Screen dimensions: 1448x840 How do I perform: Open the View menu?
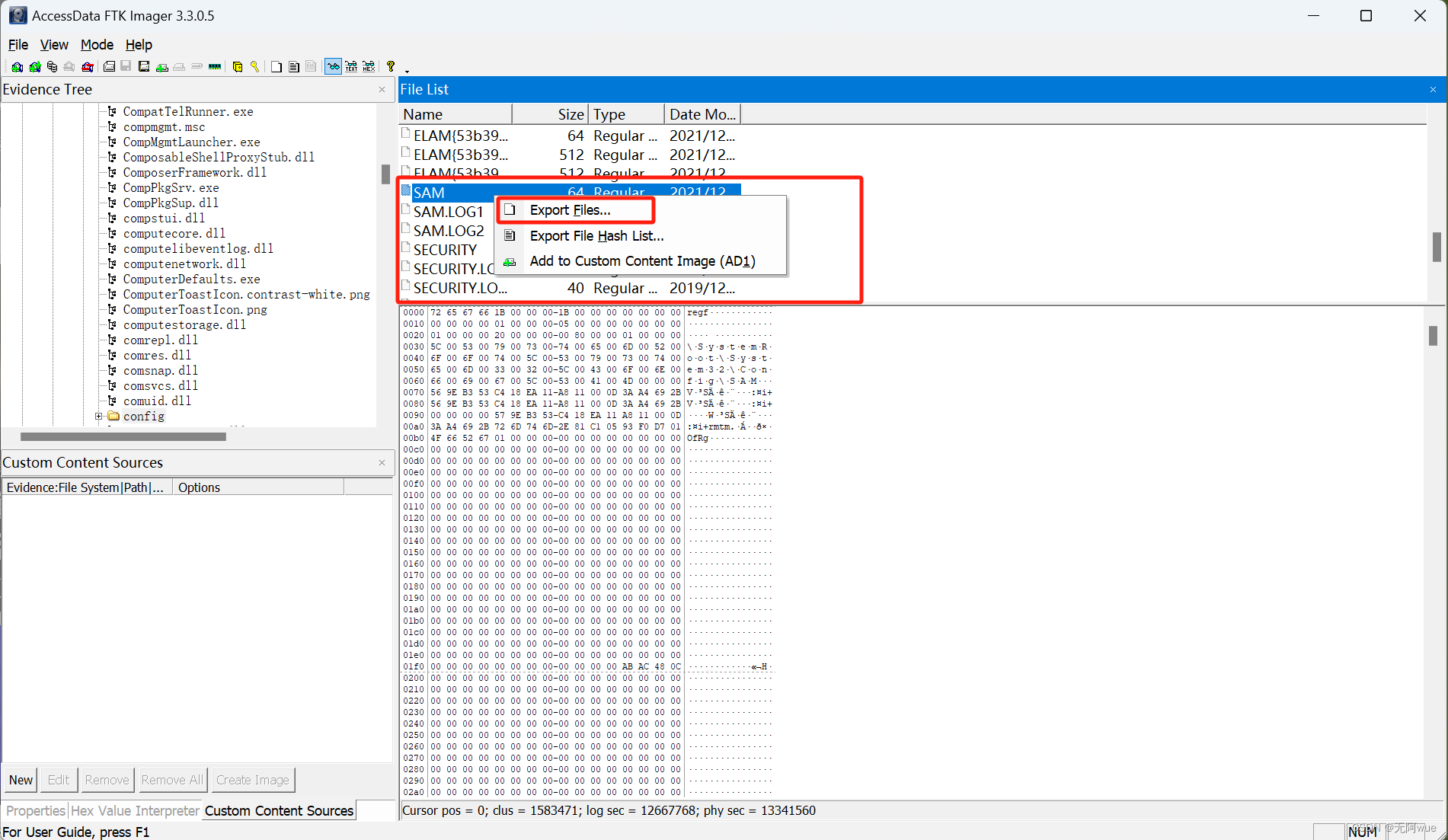coord(54,45)
